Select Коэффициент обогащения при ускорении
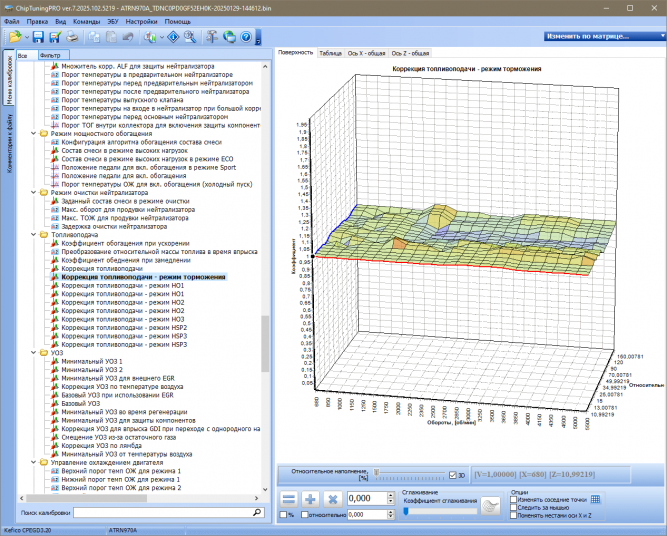Screen dimensions: 667x536 [125, 243]
